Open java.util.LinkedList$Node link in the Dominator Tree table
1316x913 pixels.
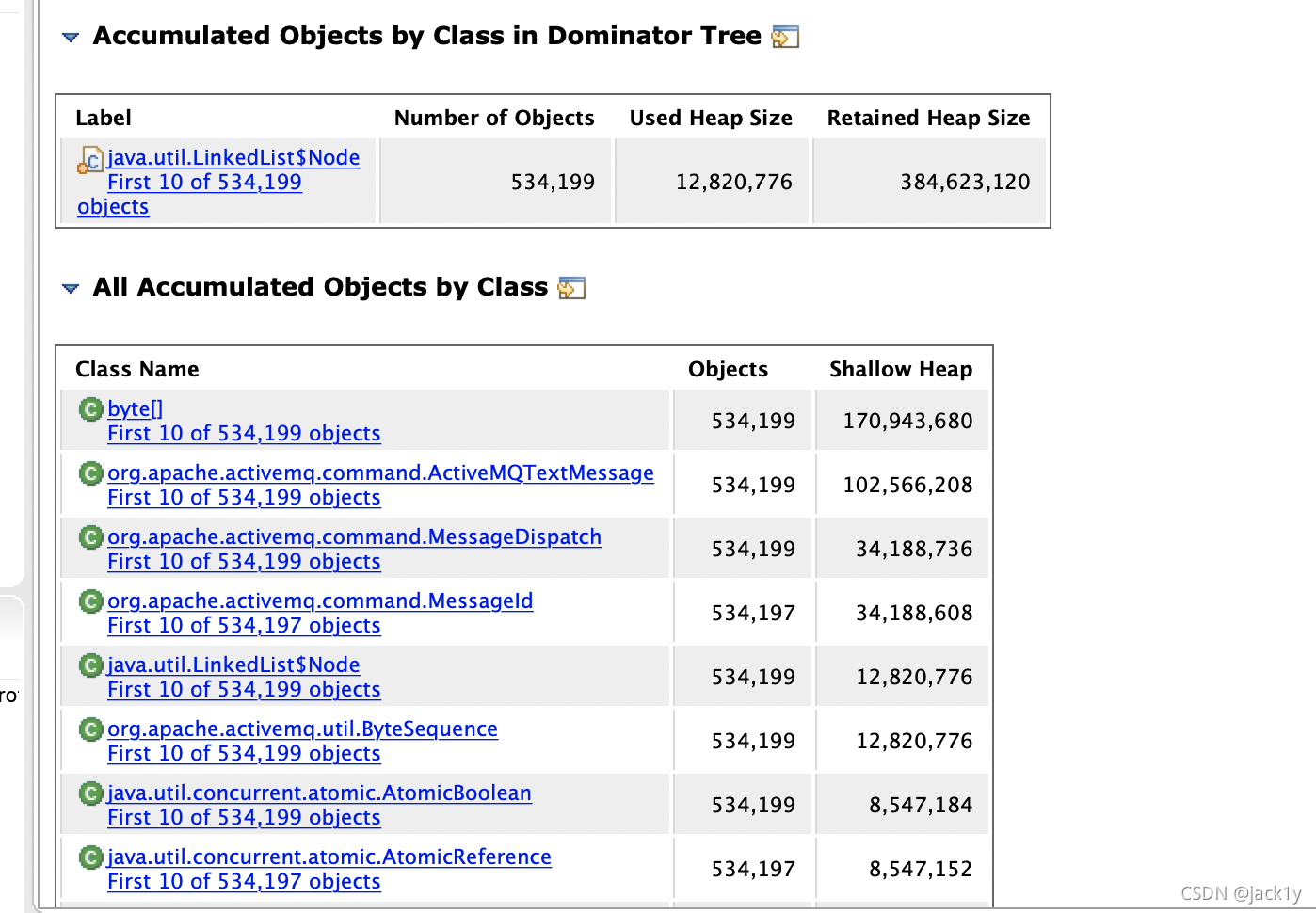(233, 157)
